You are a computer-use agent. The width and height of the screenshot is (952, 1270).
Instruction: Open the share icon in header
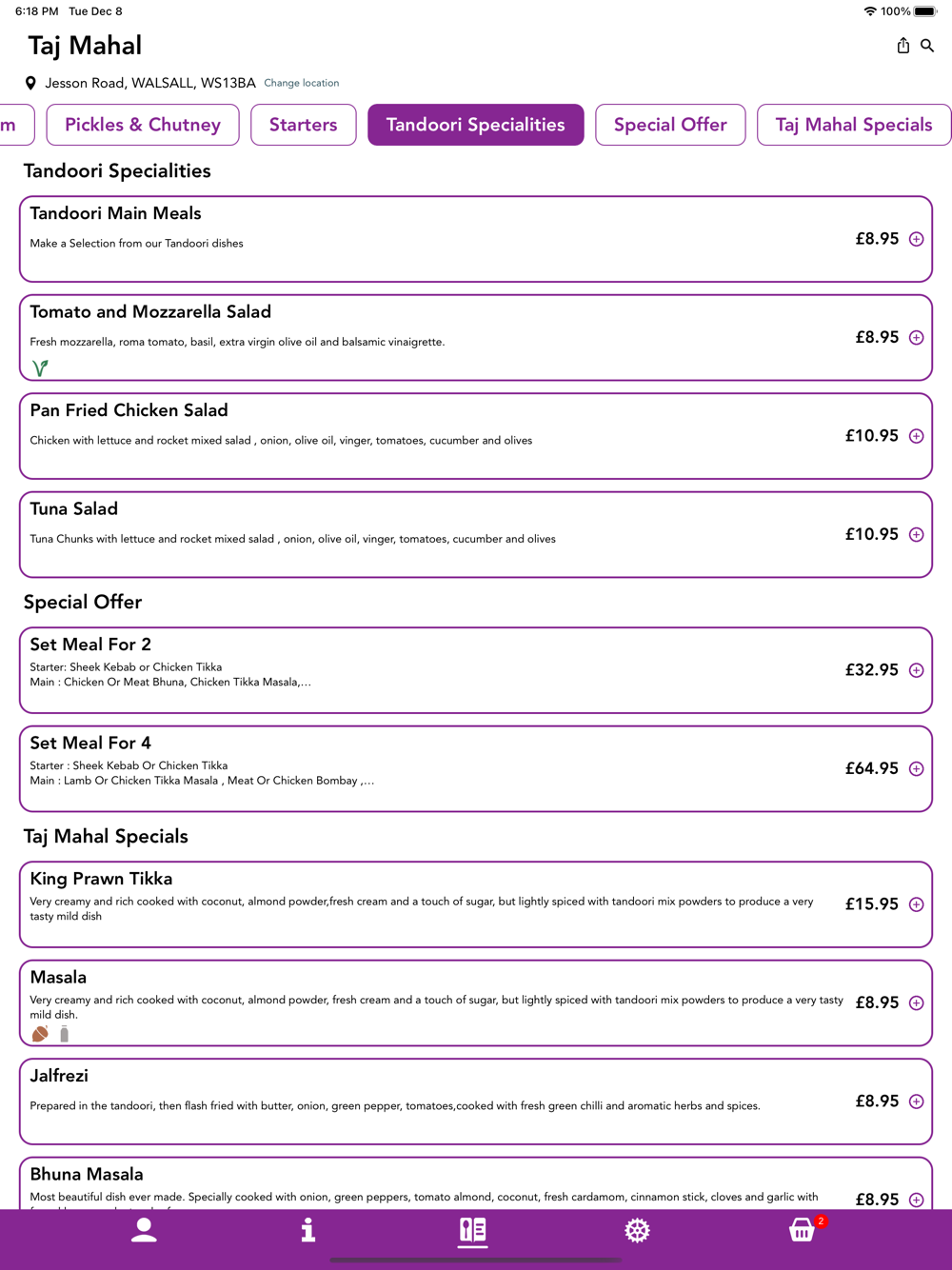point(903,46)
